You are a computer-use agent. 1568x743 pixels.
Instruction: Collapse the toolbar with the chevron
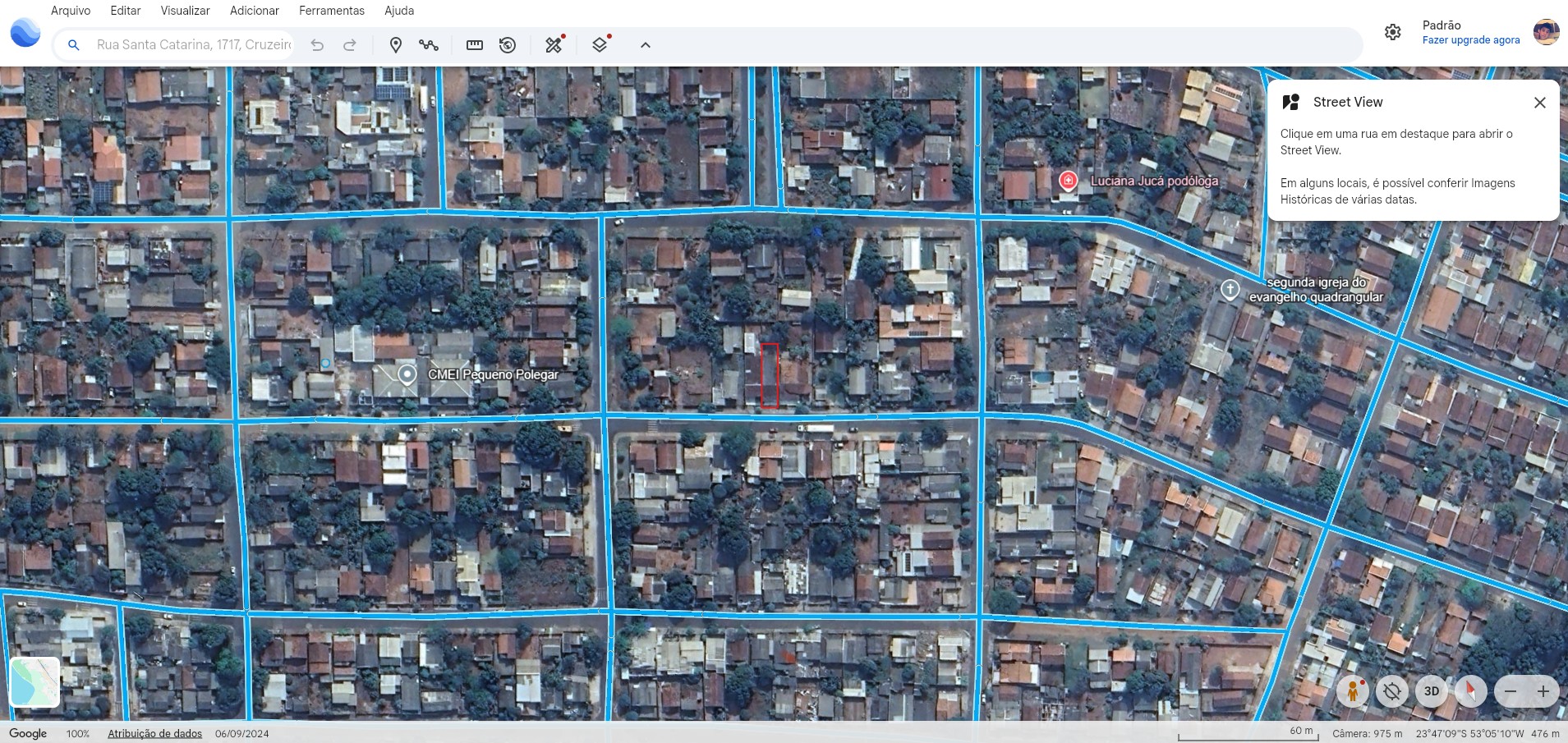(x=646, y=45)
